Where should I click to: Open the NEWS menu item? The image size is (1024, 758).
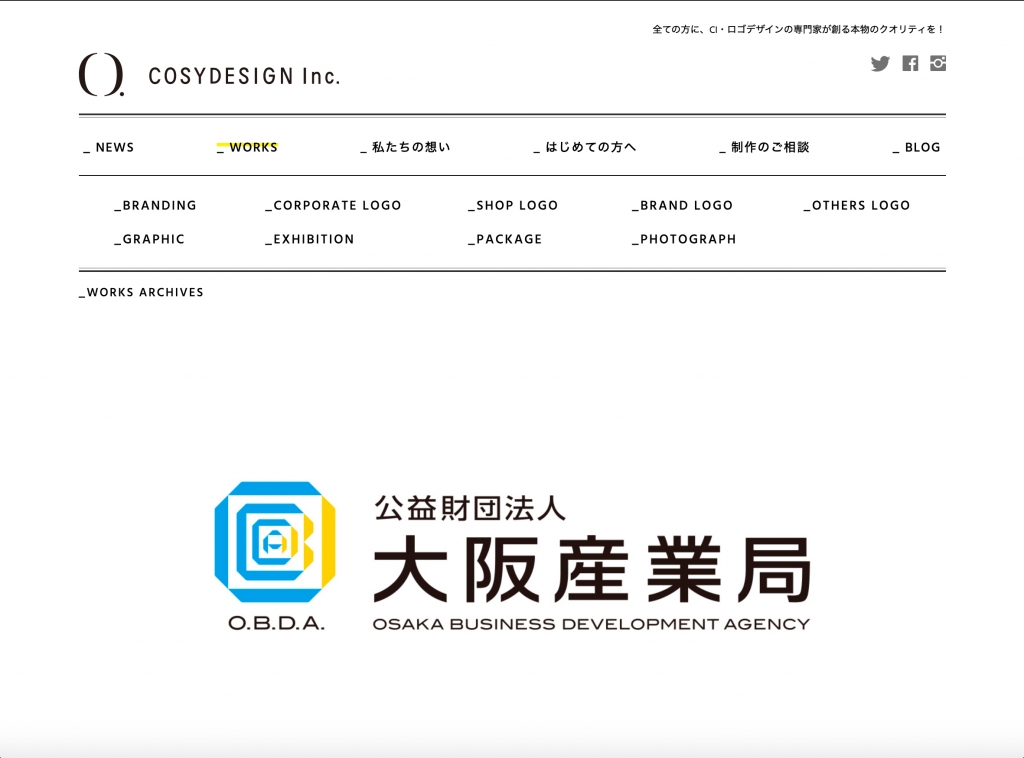pos(109,147)
